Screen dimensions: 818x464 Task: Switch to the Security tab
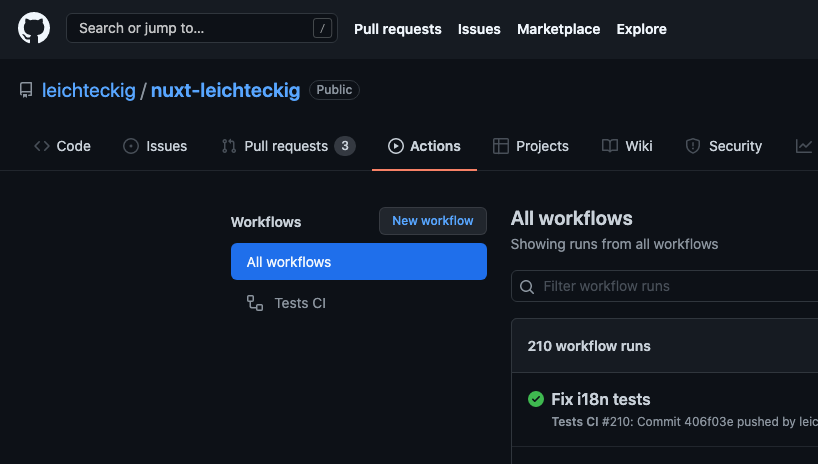724,146
